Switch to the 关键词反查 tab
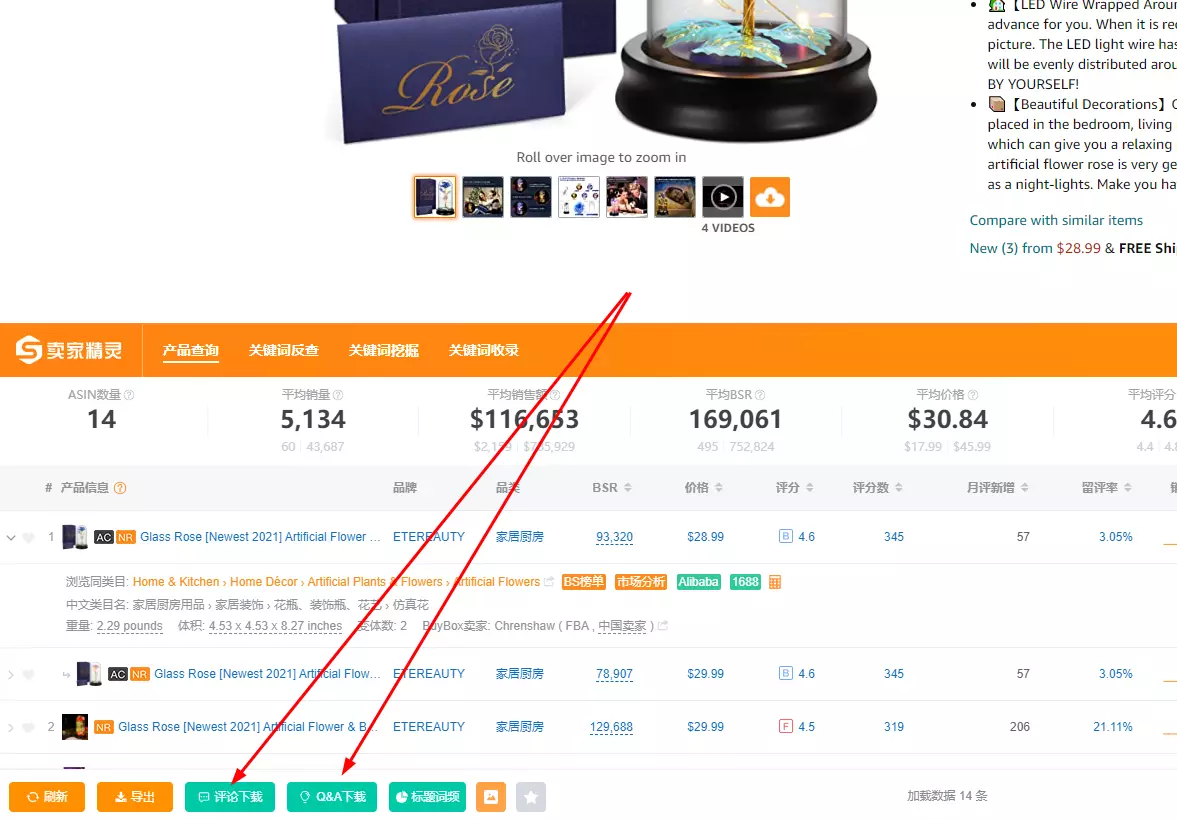Image resolution: width=1177 pixels, height=820 pixels. pos(284,350)
